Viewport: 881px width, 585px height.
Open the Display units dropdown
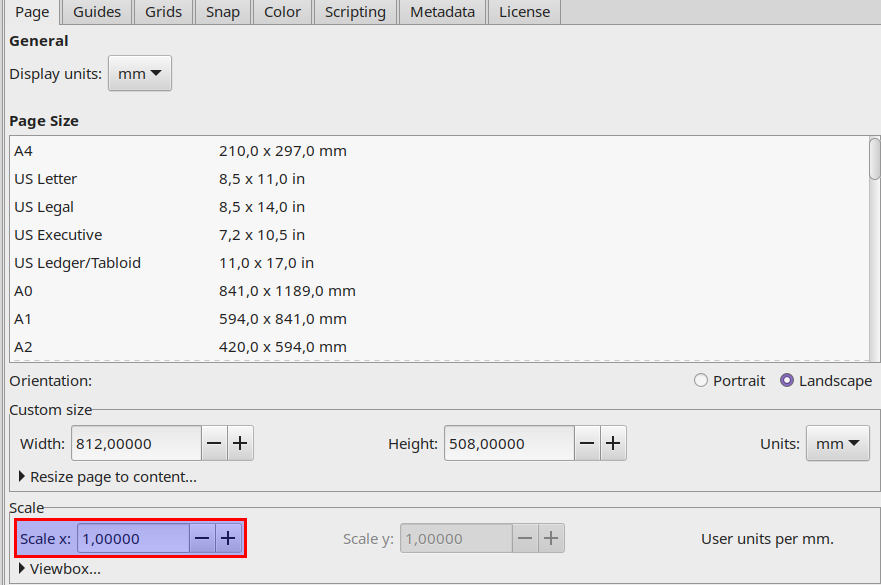click(x=140, y=73)
